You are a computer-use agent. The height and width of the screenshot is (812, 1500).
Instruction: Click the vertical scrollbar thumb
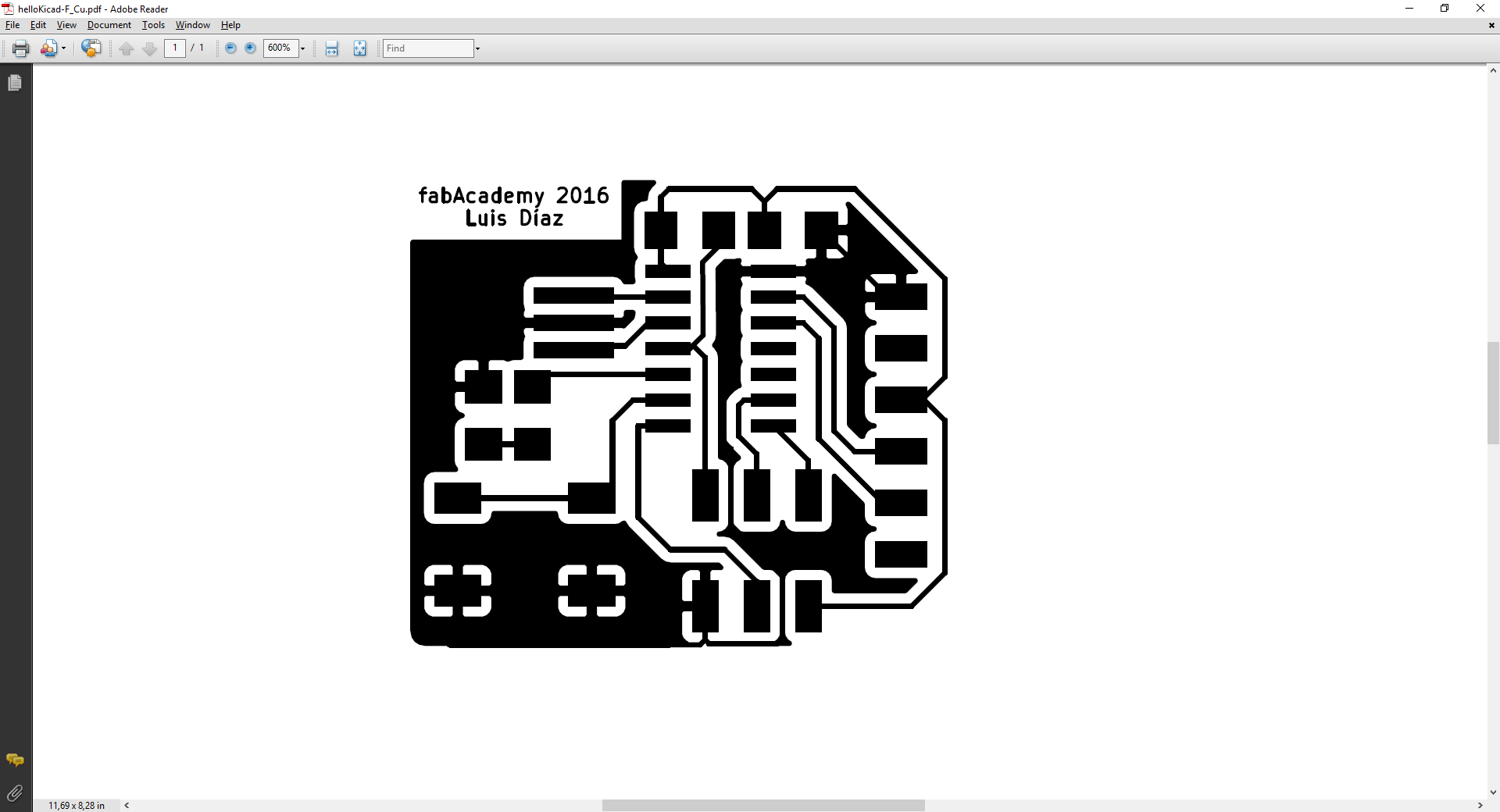(1493, 393)
